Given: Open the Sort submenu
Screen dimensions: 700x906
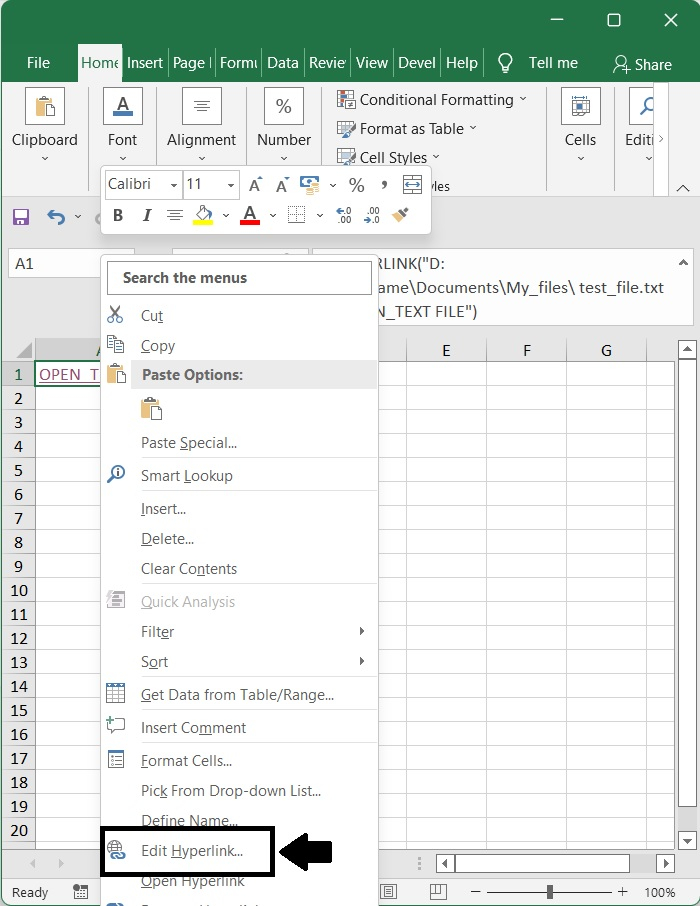Looking at the screenshot, I should [x=239, y=662].
